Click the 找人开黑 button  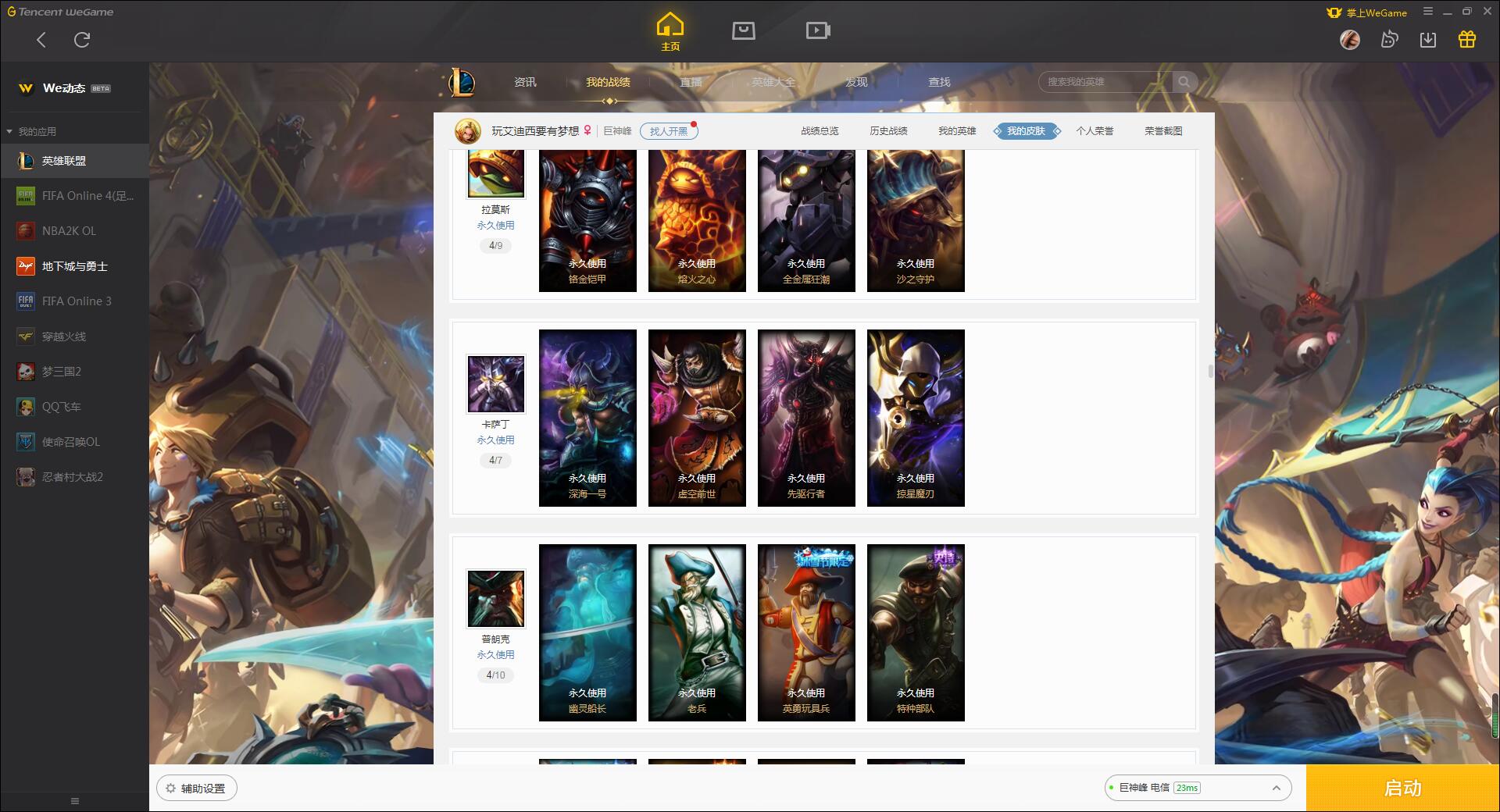[669, 131]
